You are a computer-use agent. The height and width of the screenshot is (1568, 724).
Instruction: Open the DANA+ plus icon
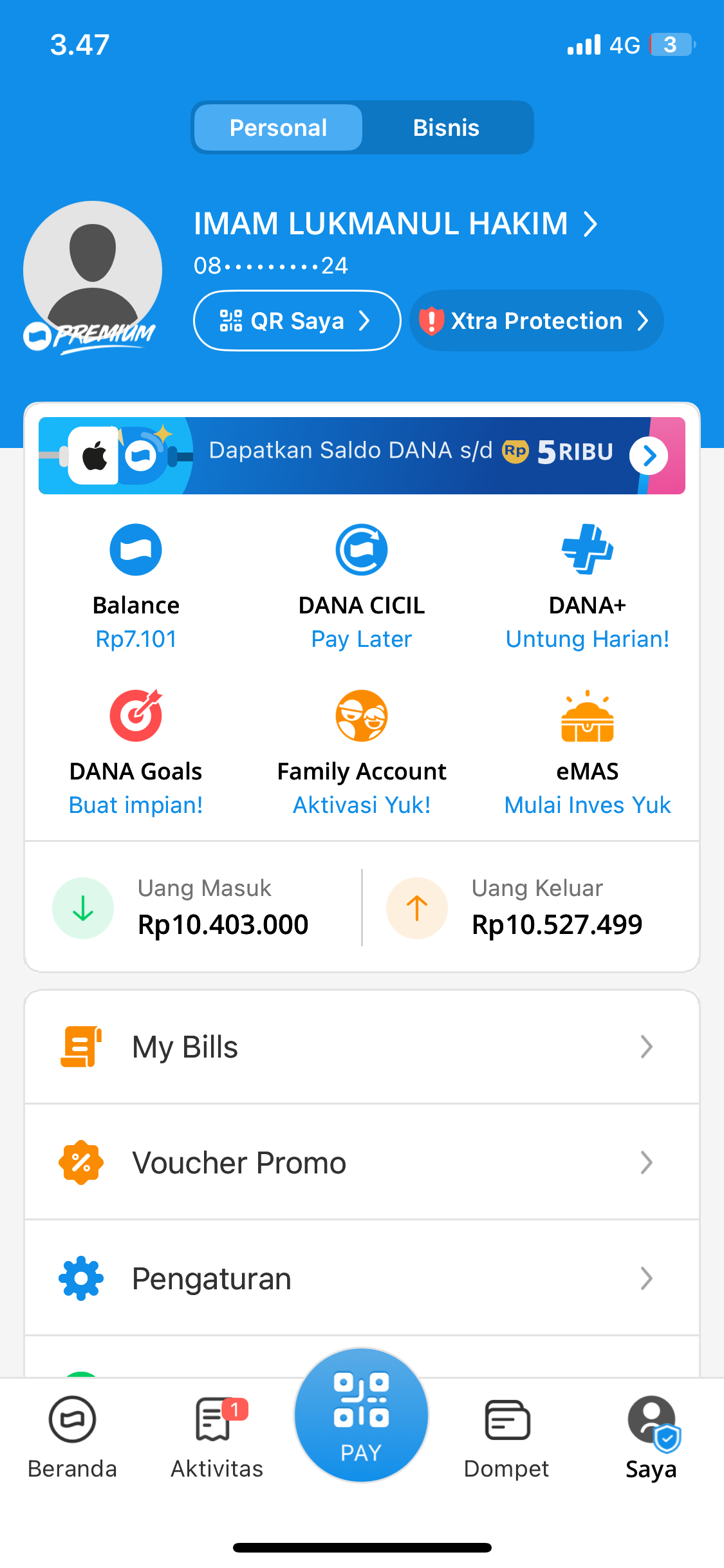[x=588, y=550]
